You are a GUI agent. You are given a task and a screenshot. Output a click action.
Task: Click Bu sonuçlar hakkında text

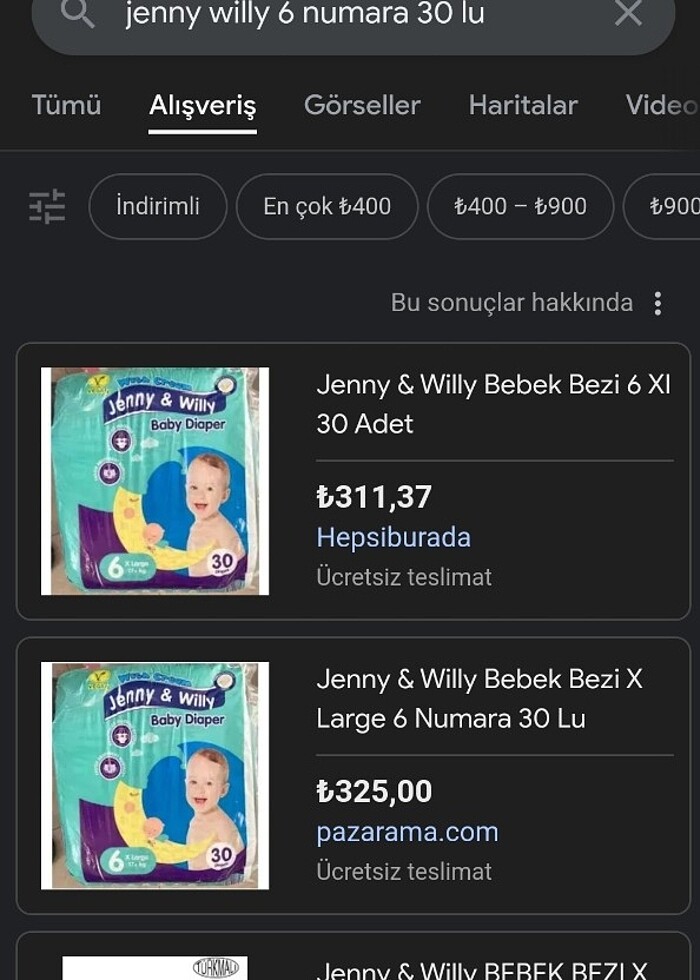pyautogui.click(x=511, y=303)
